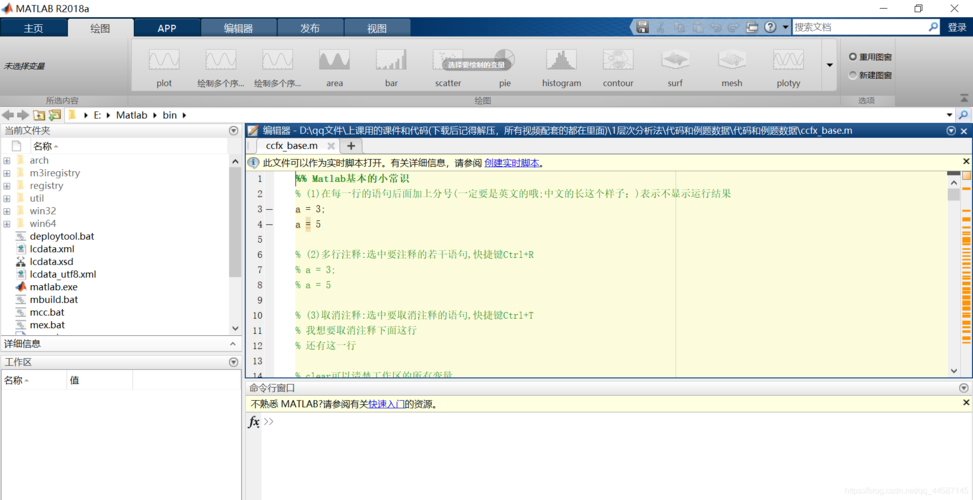Image resolution: width=973 pixels, height=500 pixels.
Task: Open the 当前文件夹 panel actions menu
Action: (234, 131)
